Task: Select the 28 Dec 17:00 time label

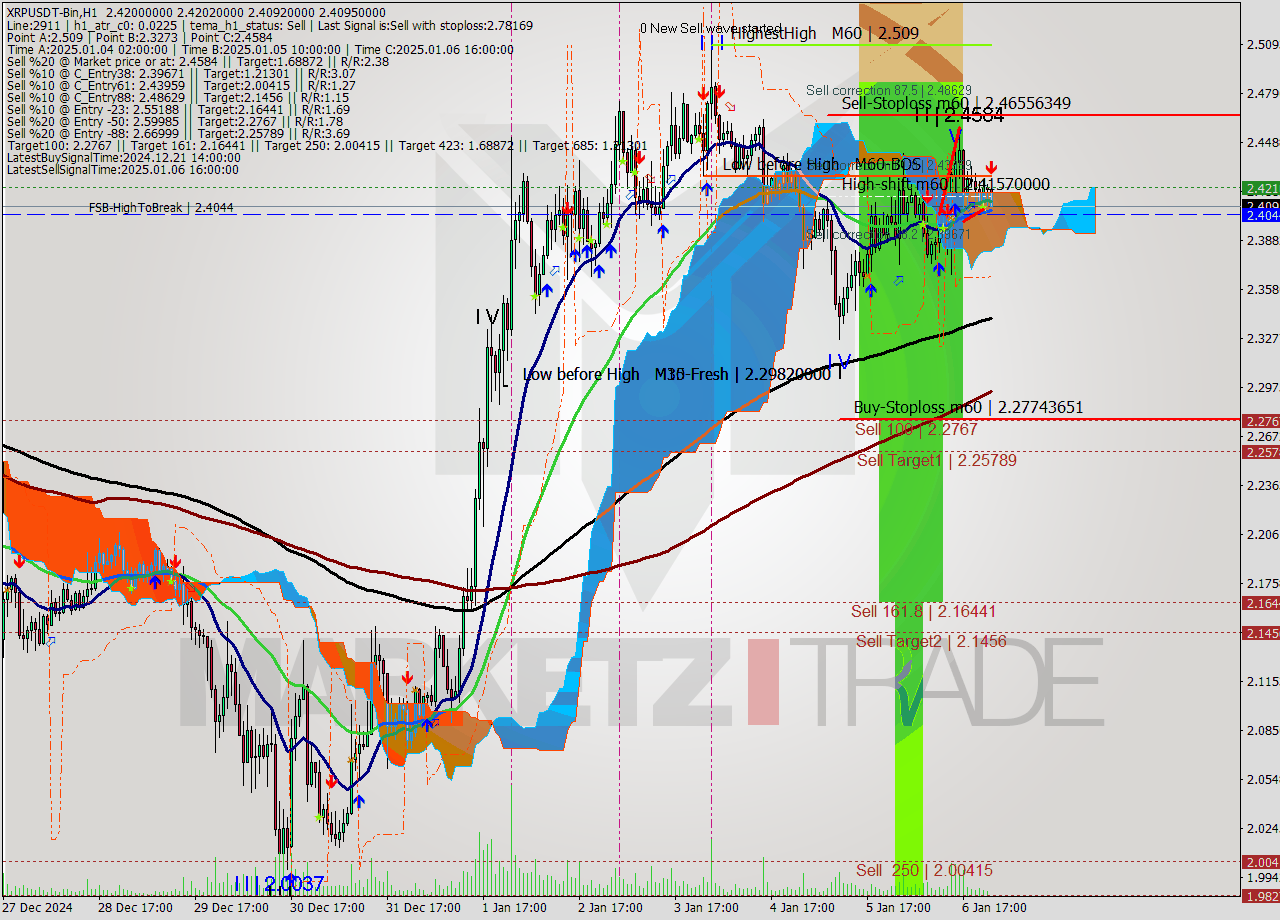Action: click(134, 909)
